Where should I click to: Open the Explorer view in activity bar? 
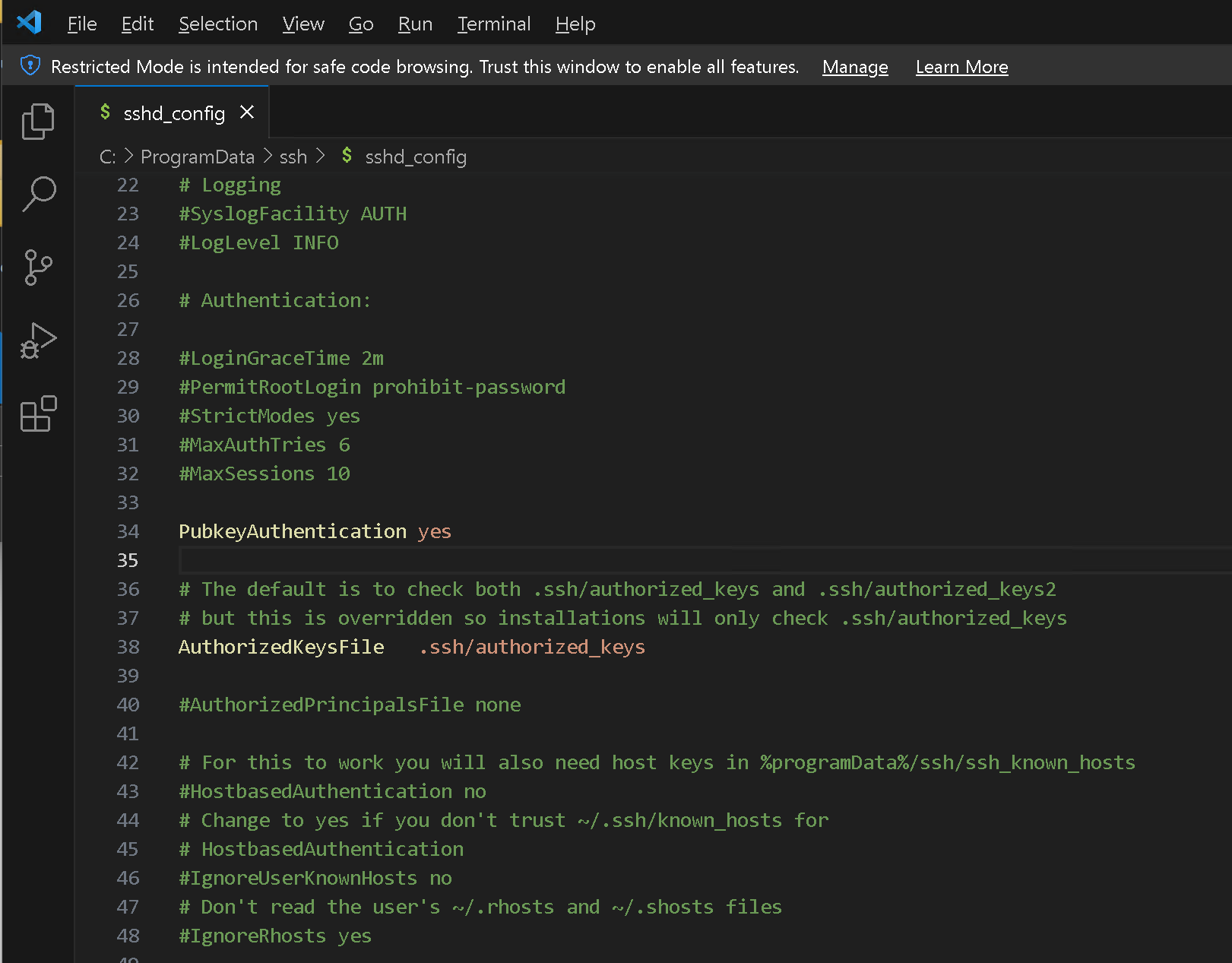tap(38, 122)
